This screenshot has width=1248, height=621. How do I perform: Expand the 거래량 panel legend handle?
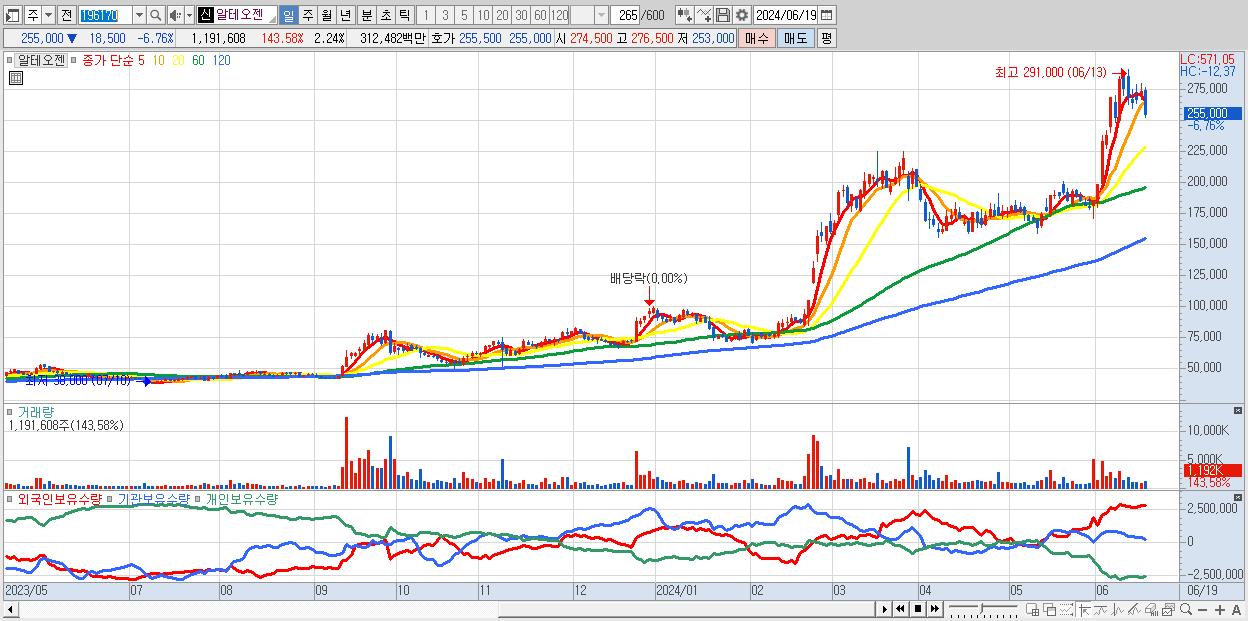click(x=9, y=412)
